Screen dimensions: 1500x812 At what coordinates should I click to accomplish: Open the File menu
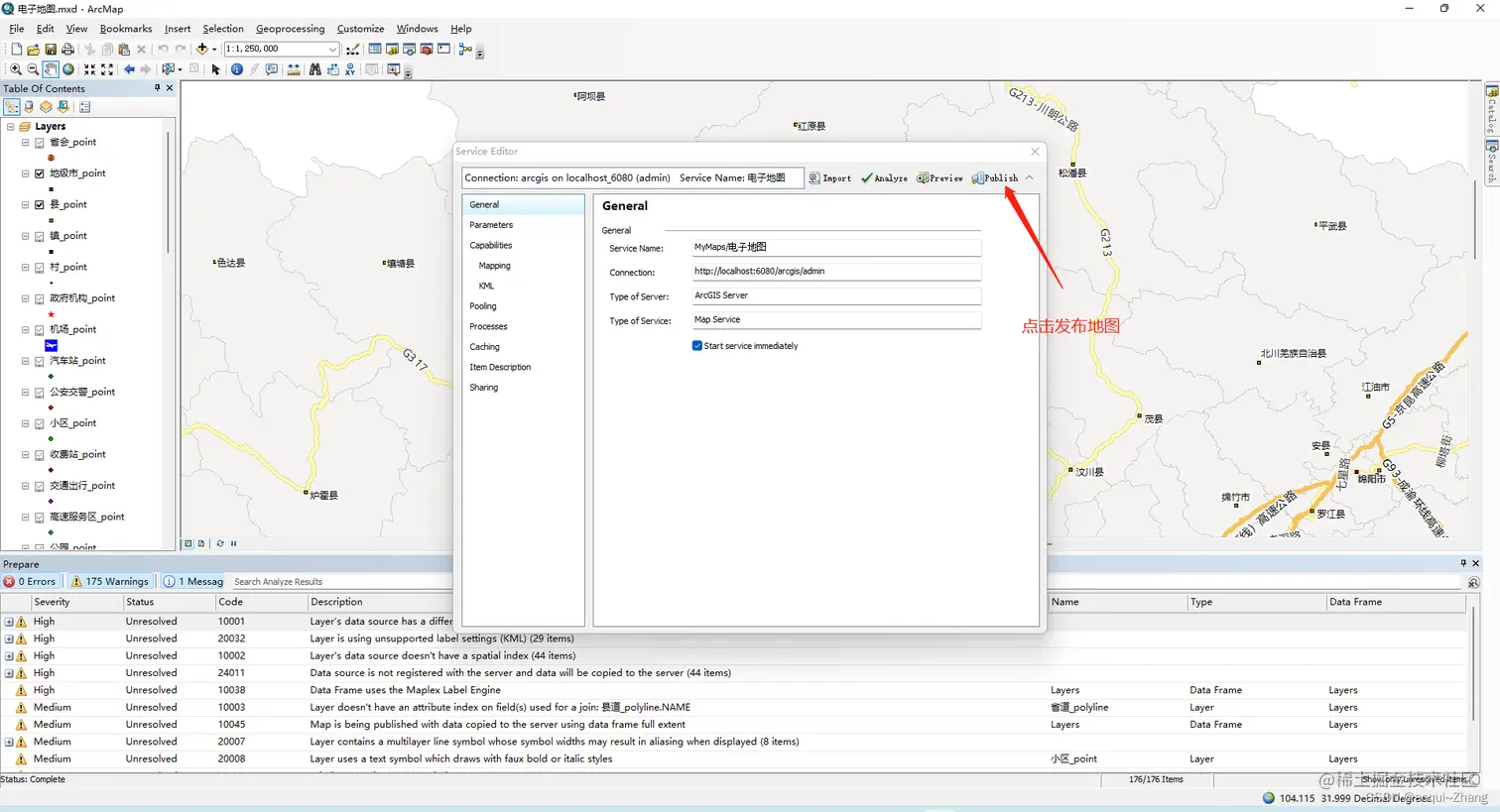click(x=17, y=29)
